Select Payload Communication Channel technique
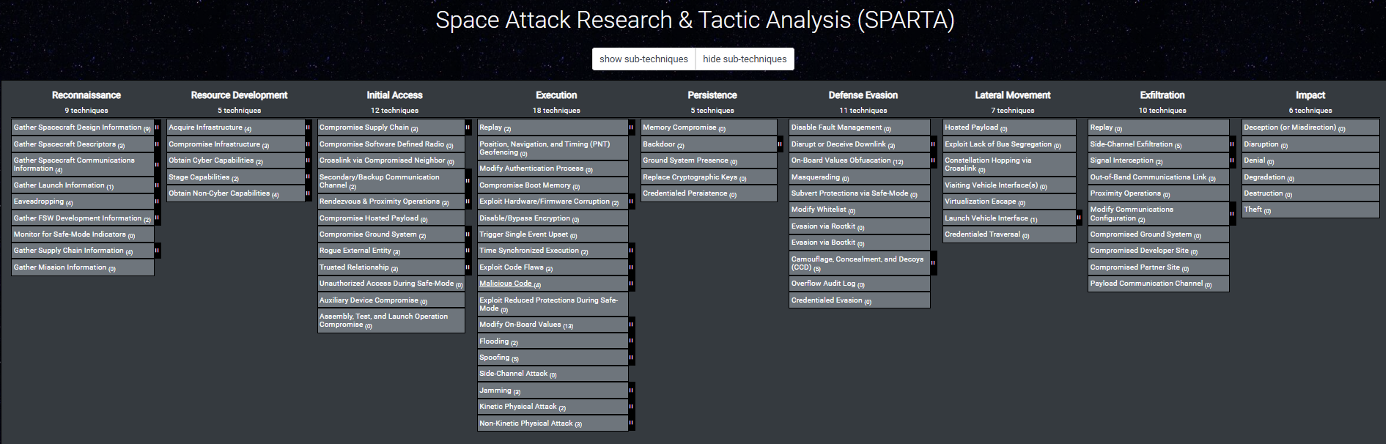This screenshot has height=444, width=1386. pos(1158,284)
